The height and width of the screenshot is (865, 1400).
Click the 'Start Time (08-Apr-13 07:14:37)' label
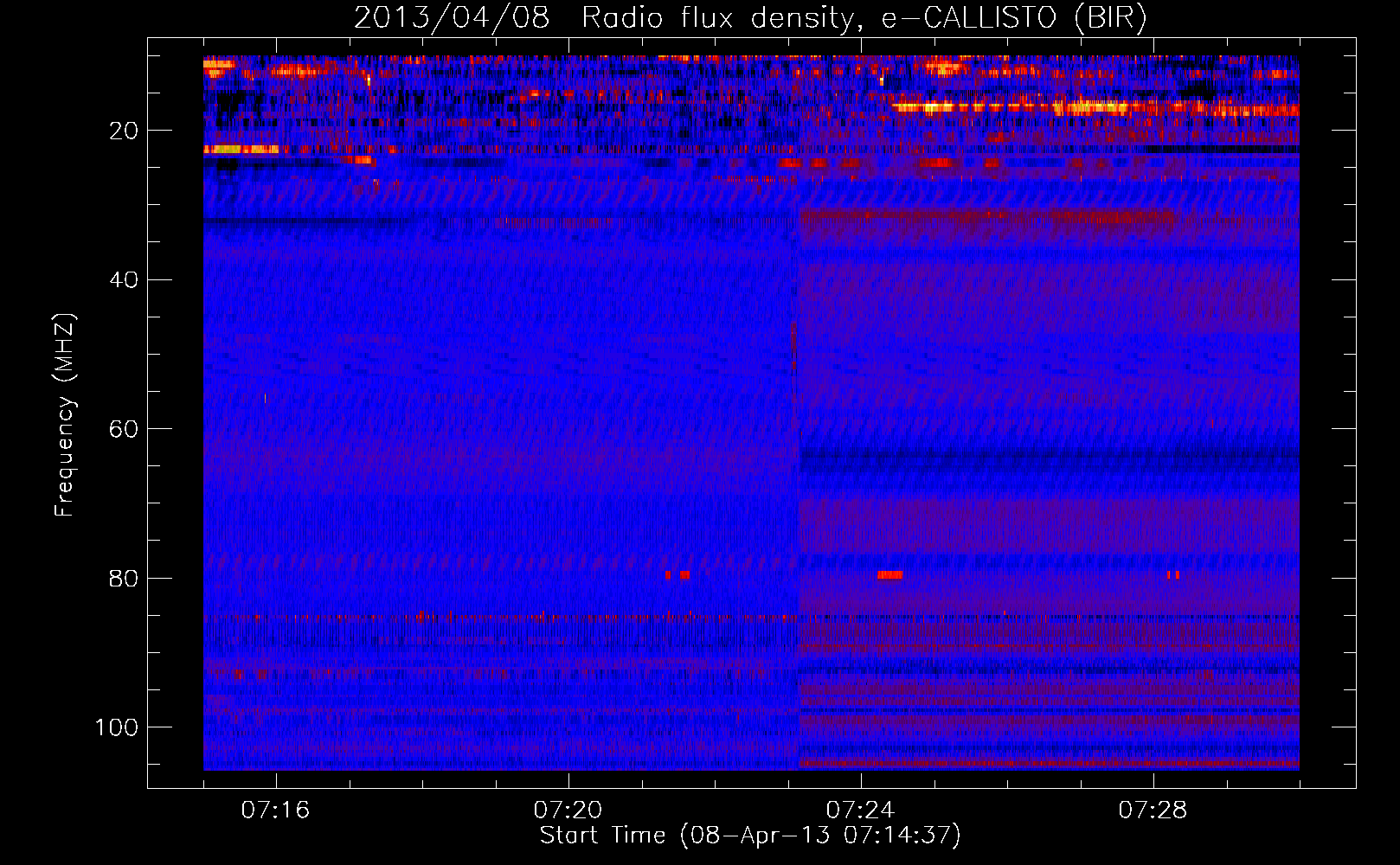[x=750, y=836]
